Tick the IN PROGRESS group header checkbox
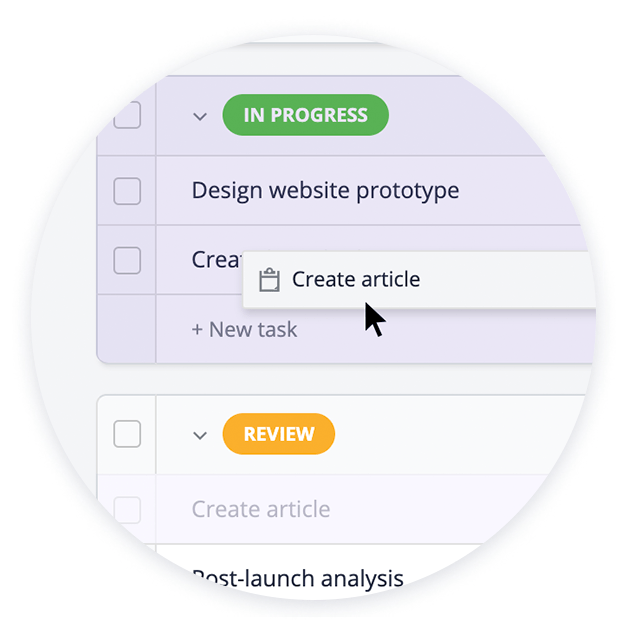Image resolution: width=627 pixels, height=627 pixels. point(127,115)
